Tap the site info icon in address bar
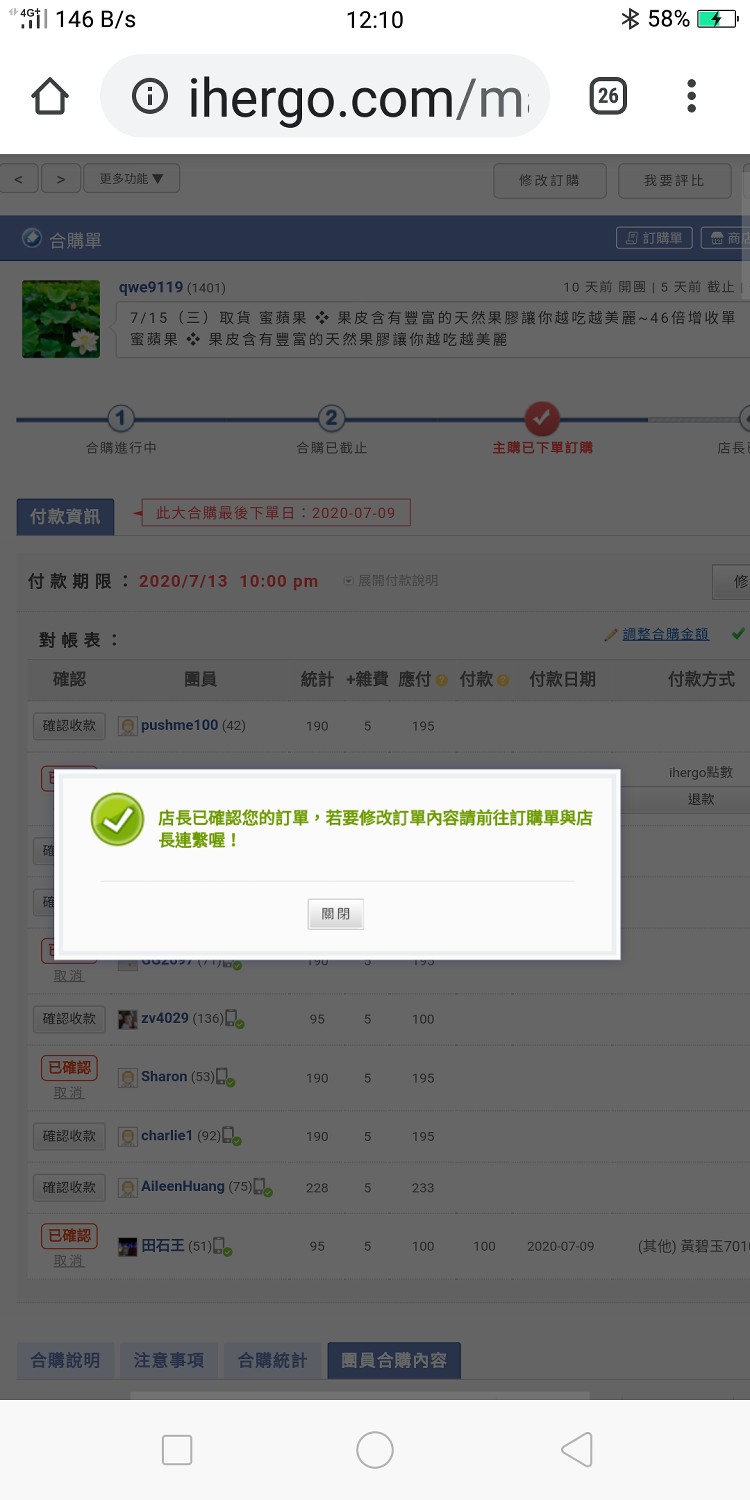Image resolution: width=750 pixels, height=1500 pixels. tap(150, 97)
